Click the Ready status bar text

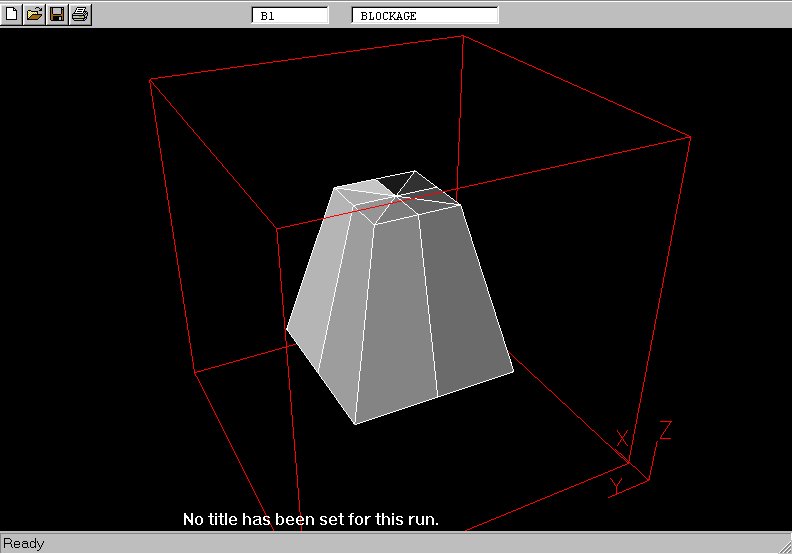point(24,544)
